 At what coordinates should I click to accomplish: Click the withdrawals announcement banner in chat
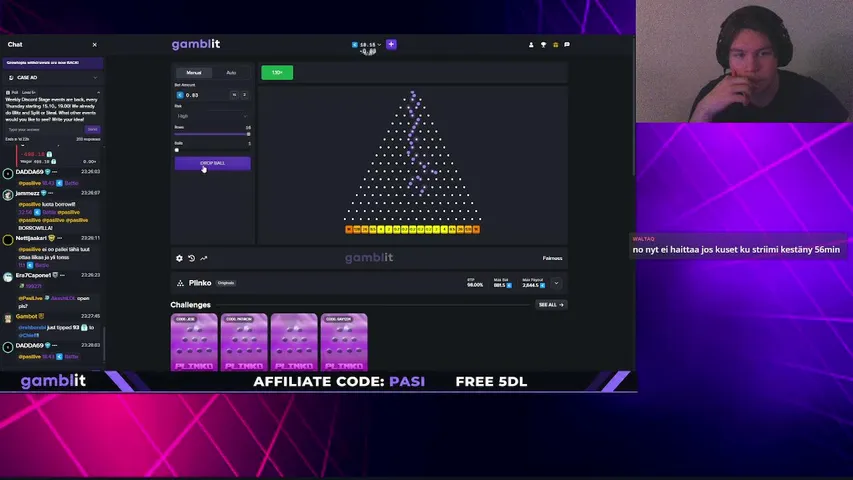pyautogui.click(x=53, y=63)
